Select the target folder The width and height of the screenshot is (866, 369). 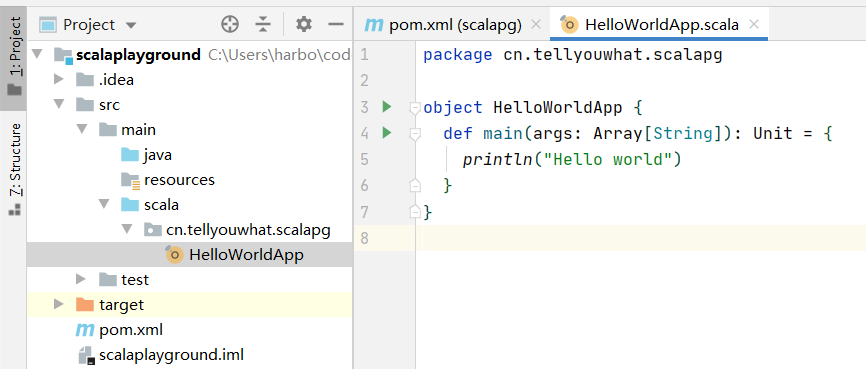click(122, 304)
